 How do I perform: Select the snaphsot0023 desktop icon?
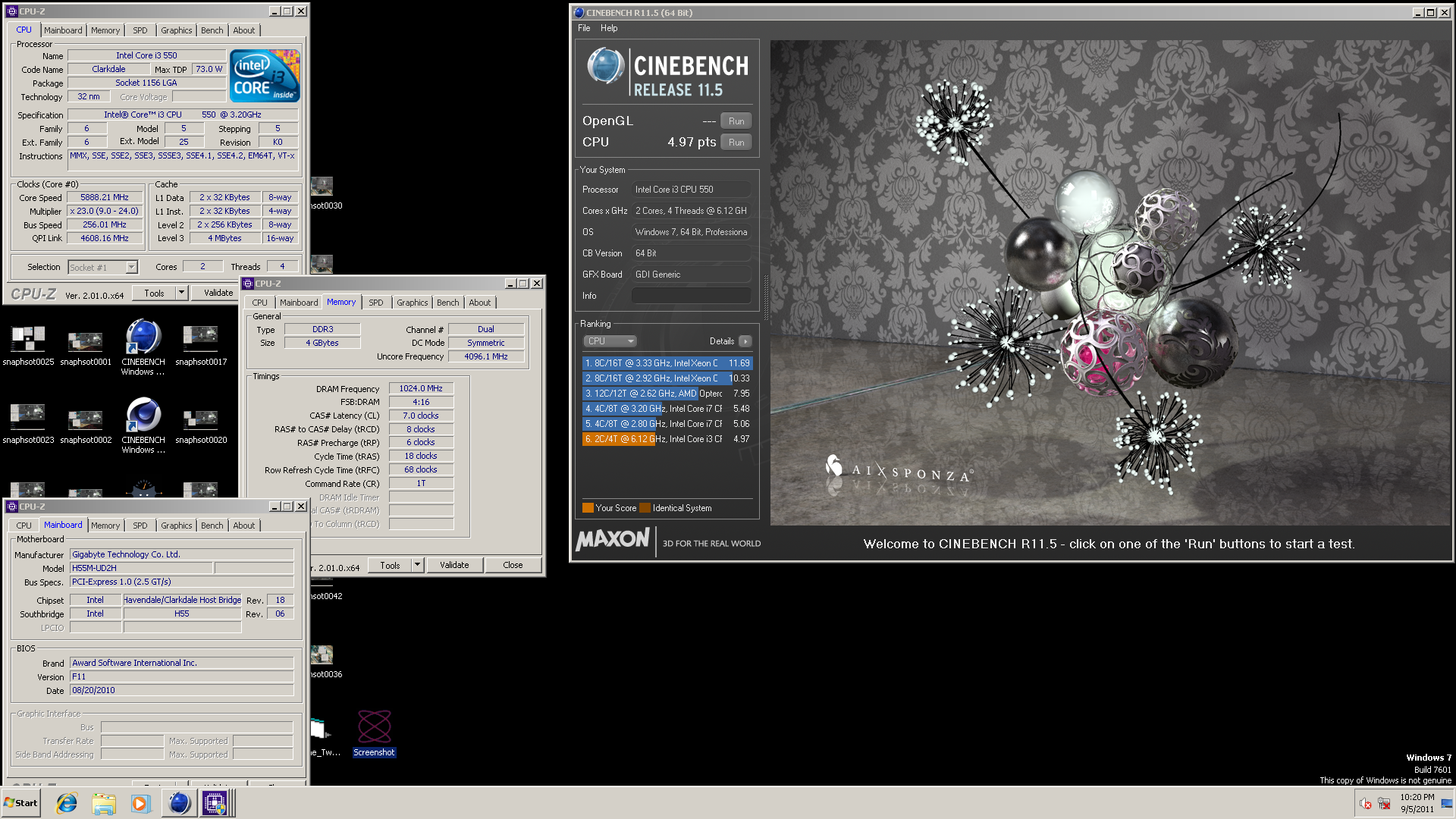28,423
